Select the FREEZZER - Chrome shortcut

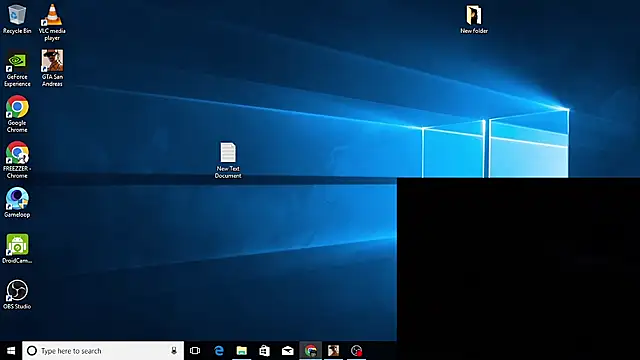(17, 160)
